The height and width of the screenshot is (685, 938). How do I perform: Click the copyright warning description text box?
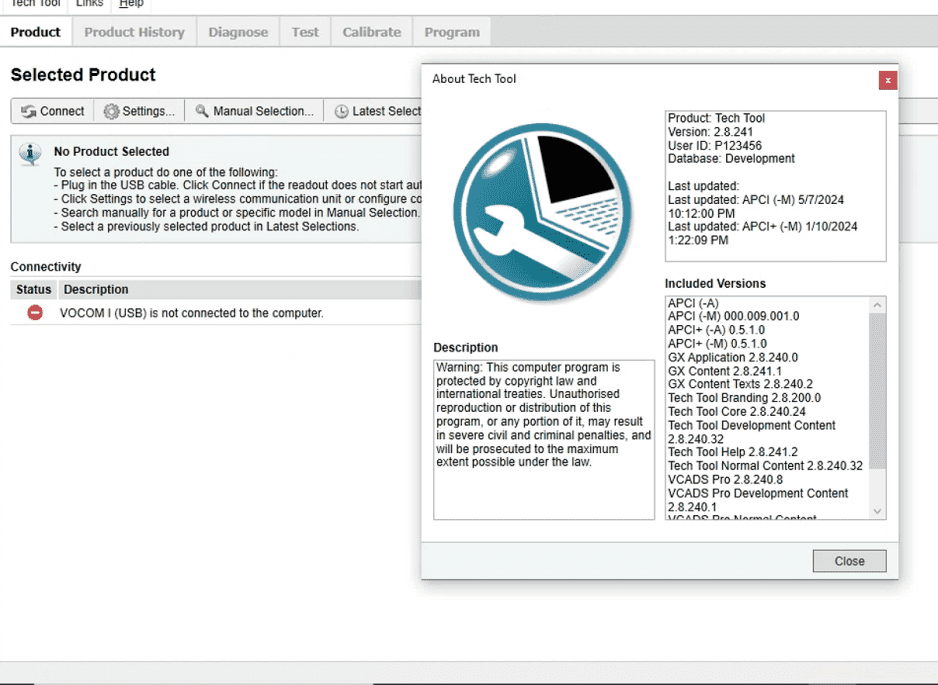click(544, 440)
